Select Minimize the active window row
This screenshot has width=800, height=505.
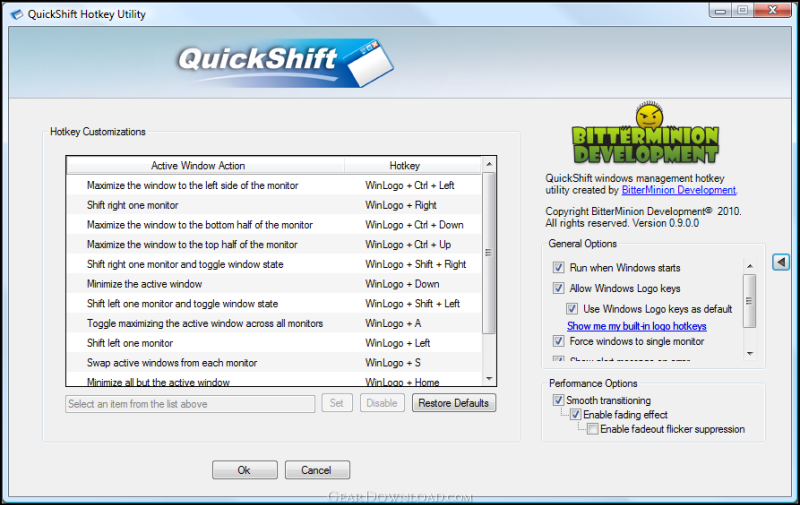click(274, 284)
